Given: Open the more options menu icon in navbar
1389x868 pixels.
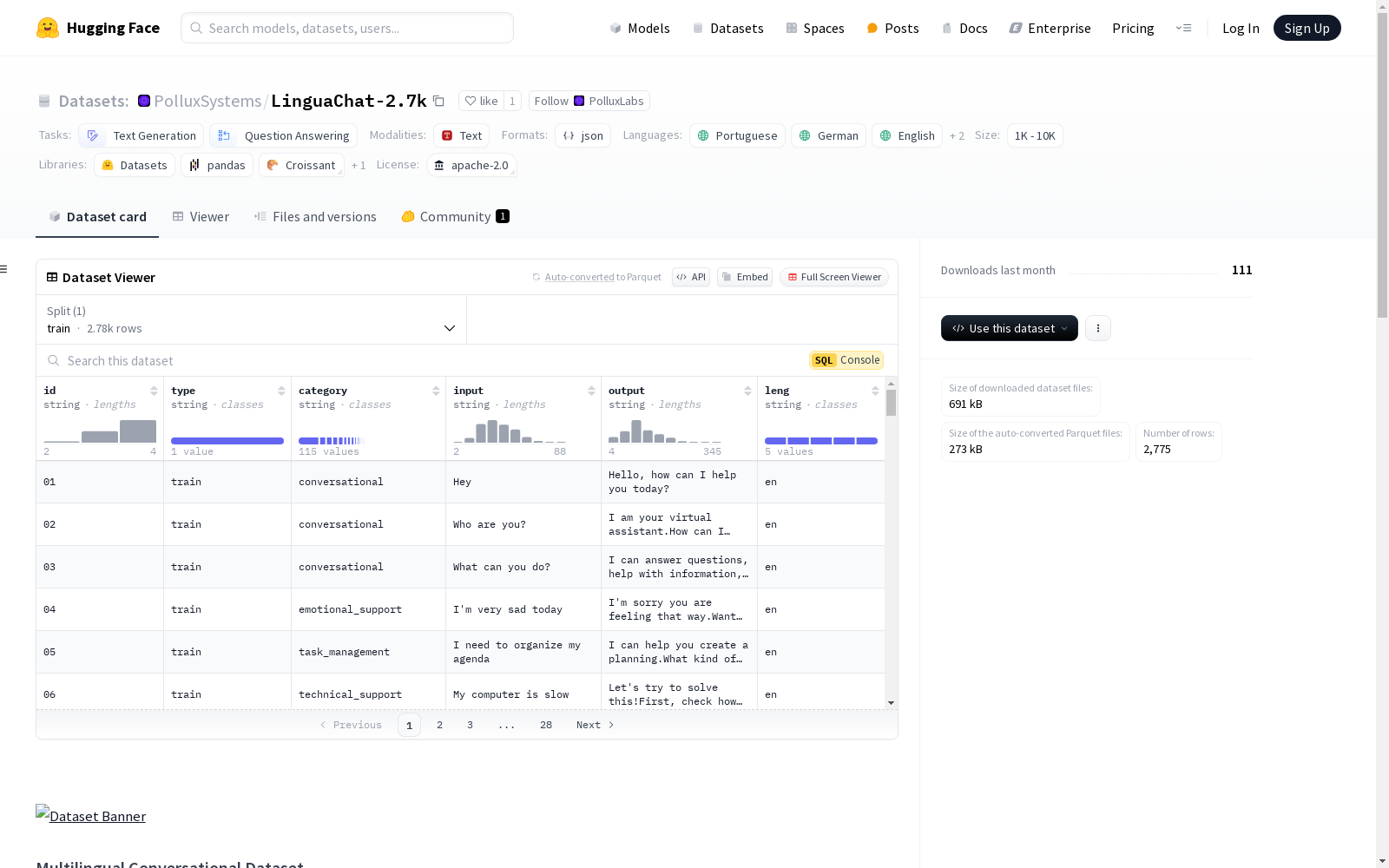Looking at the screenshot, I should [x=1183, y=28].
